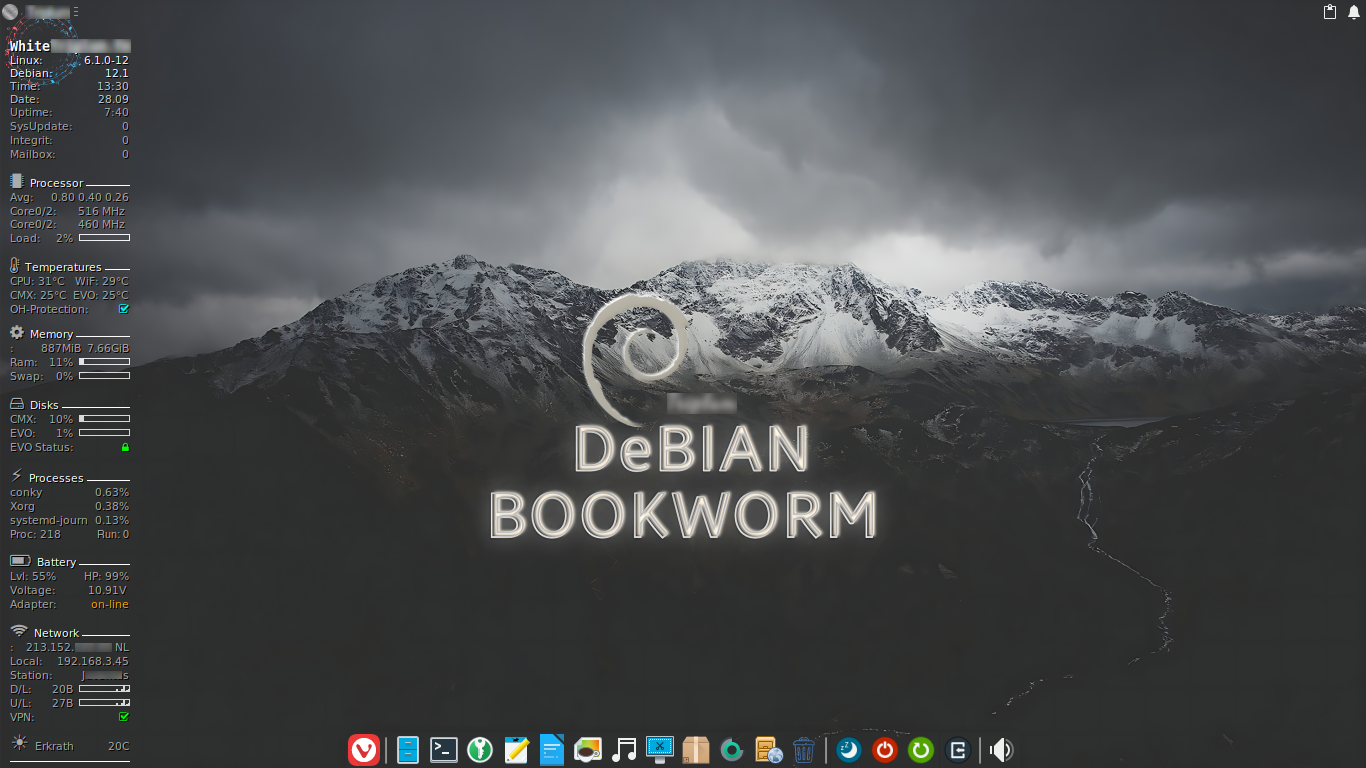Open the three-dot handle beside the title
This screenshot has height=768, width=1366.
coord(76,11)
